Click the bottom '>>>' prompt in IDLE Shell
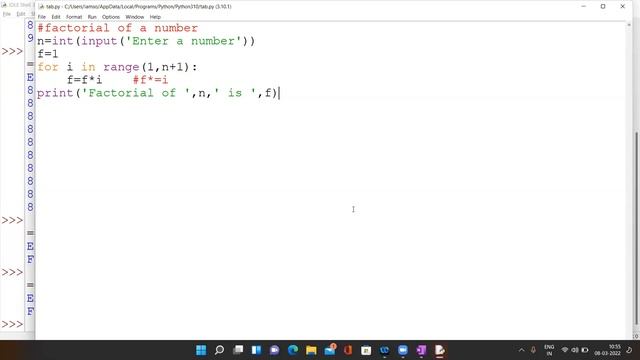Viewport: 640px width, 360px height. point(12,324)
